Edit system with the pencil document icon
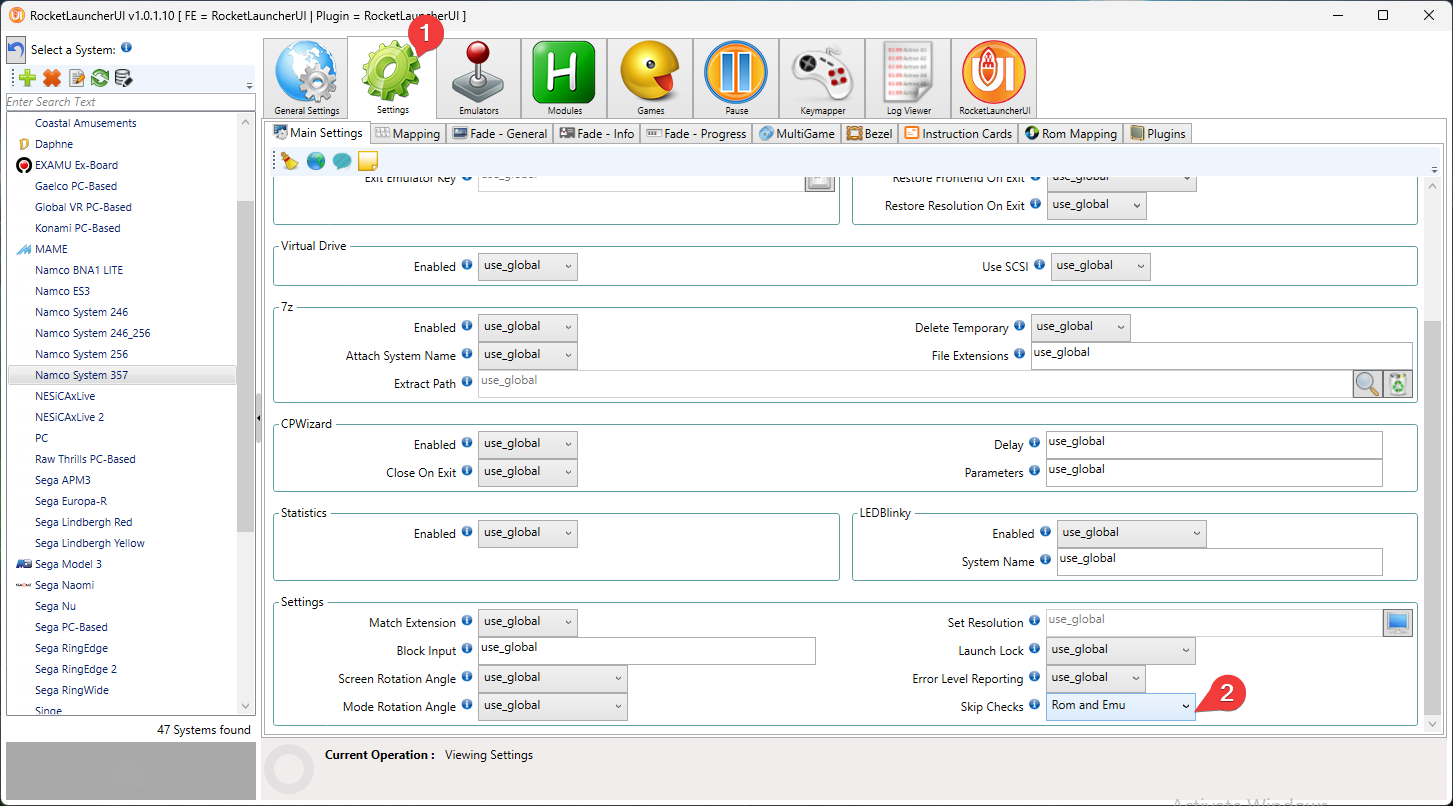The width and height of the screenshot is (1453, 806). [x=76, y=78]
